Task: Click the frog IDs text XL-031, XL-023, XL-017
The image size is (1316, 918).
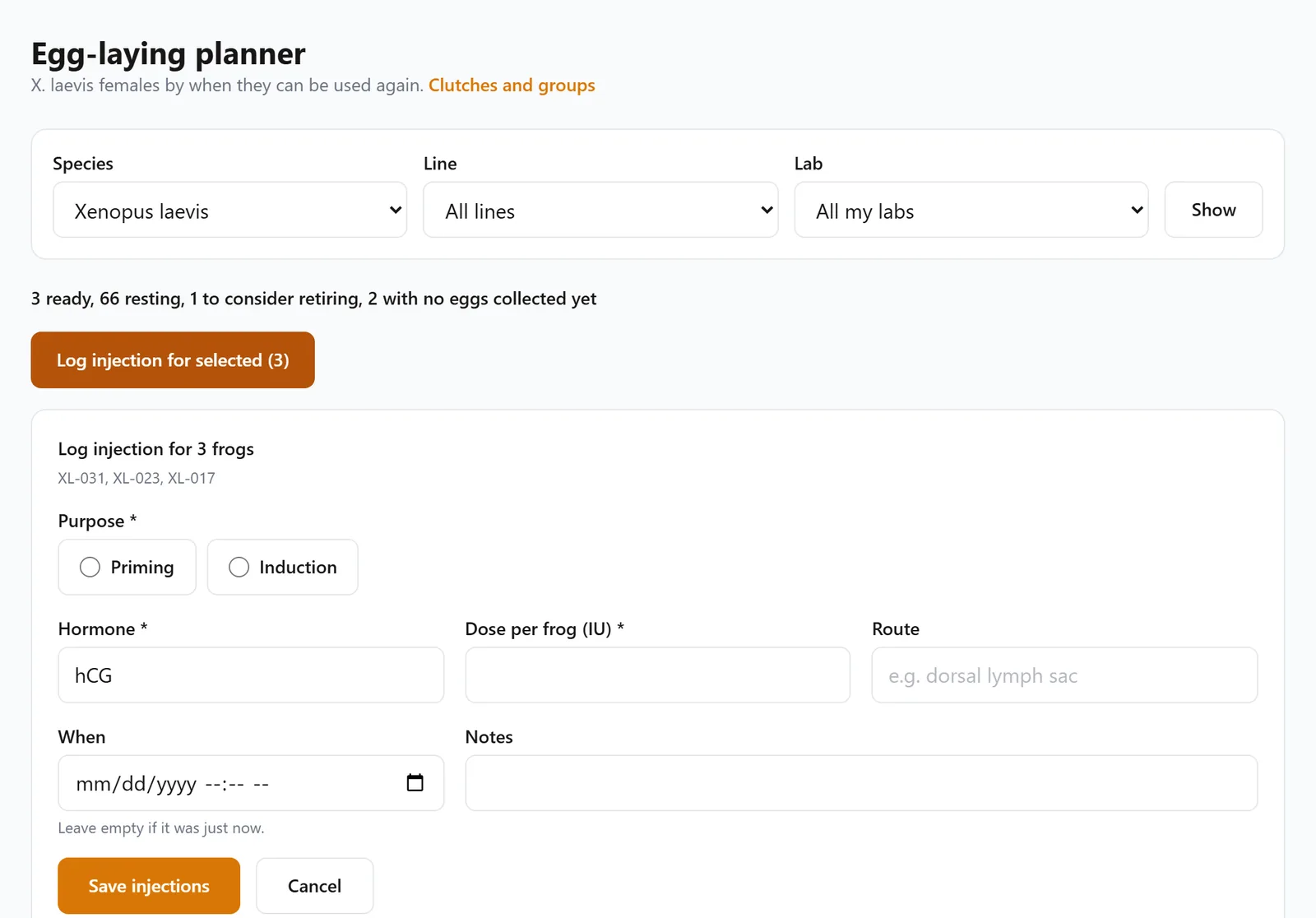Action: pos(137,478)
